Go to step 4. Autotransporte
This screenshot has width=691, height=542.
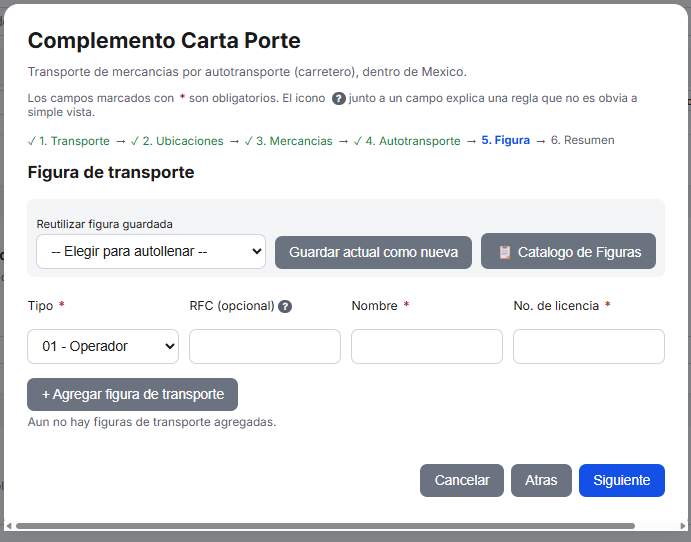[407, 141]
